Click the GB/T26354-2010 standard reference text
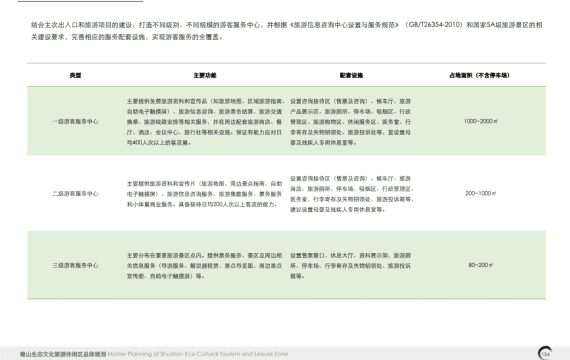 433,25
